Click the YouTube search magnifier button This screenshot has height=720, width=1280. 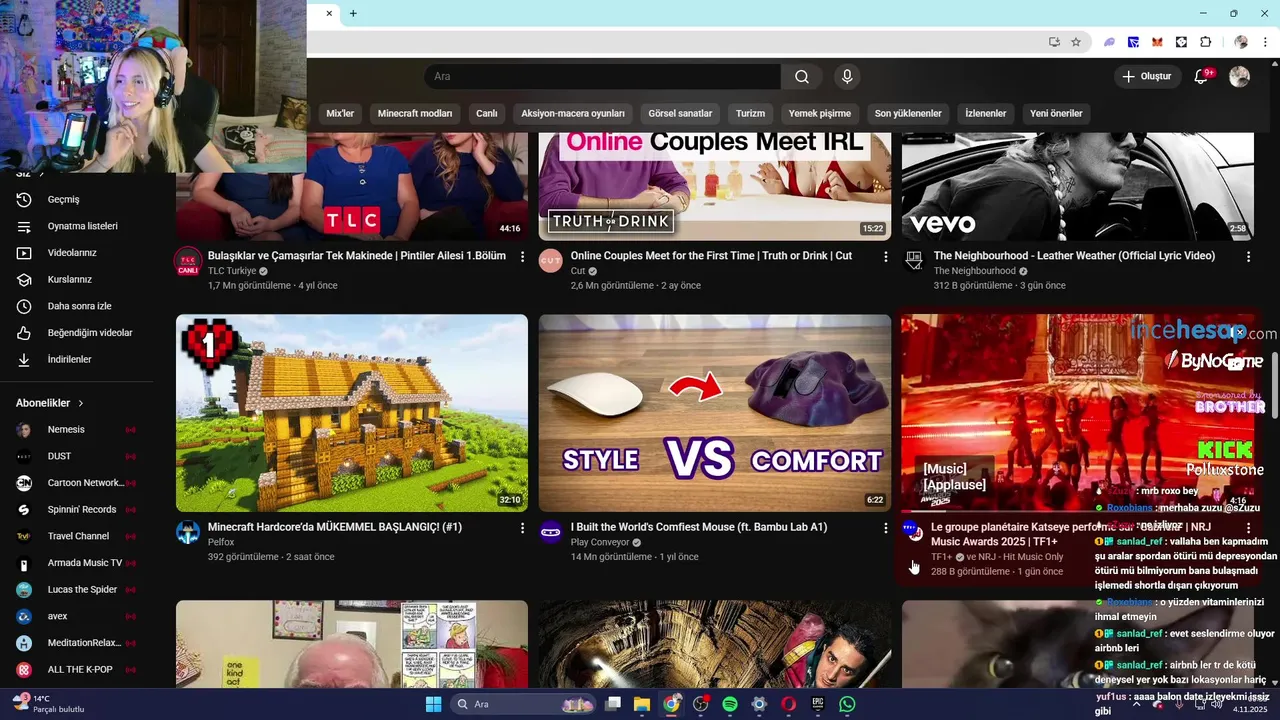pos(802,77)
